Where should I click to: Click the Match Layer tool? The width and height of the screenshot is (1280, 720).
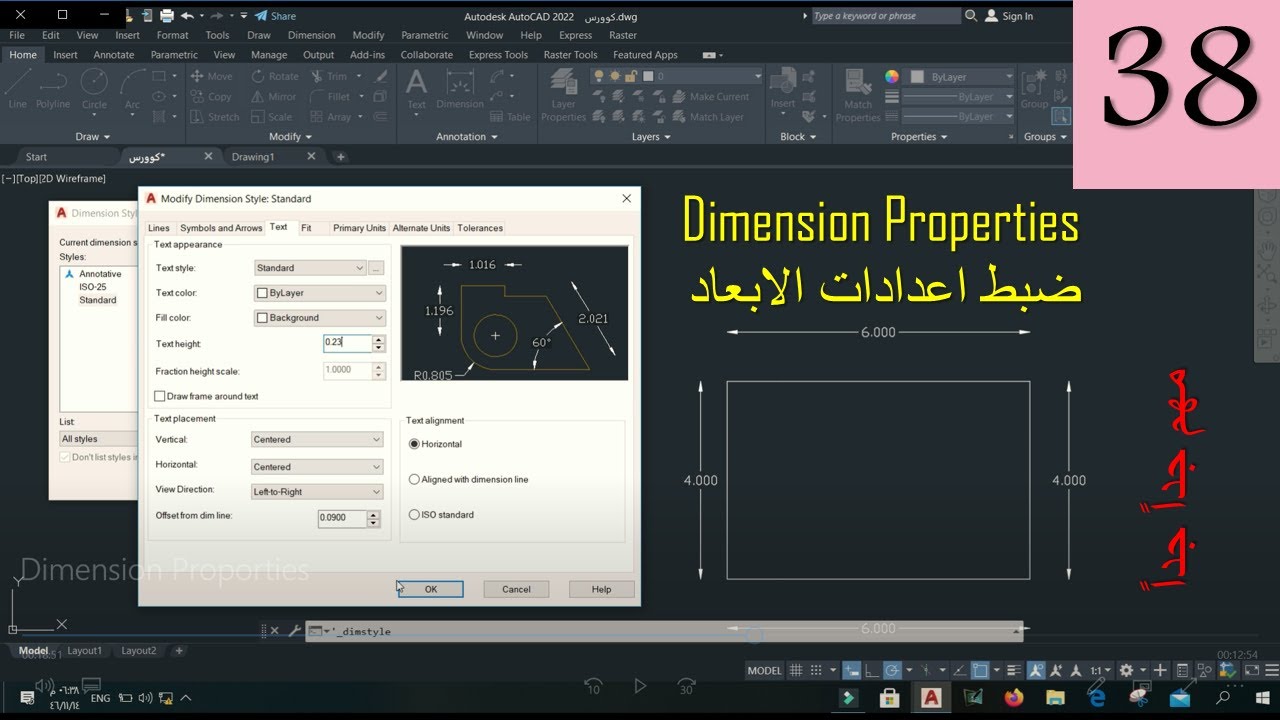(x=708, y=117)
